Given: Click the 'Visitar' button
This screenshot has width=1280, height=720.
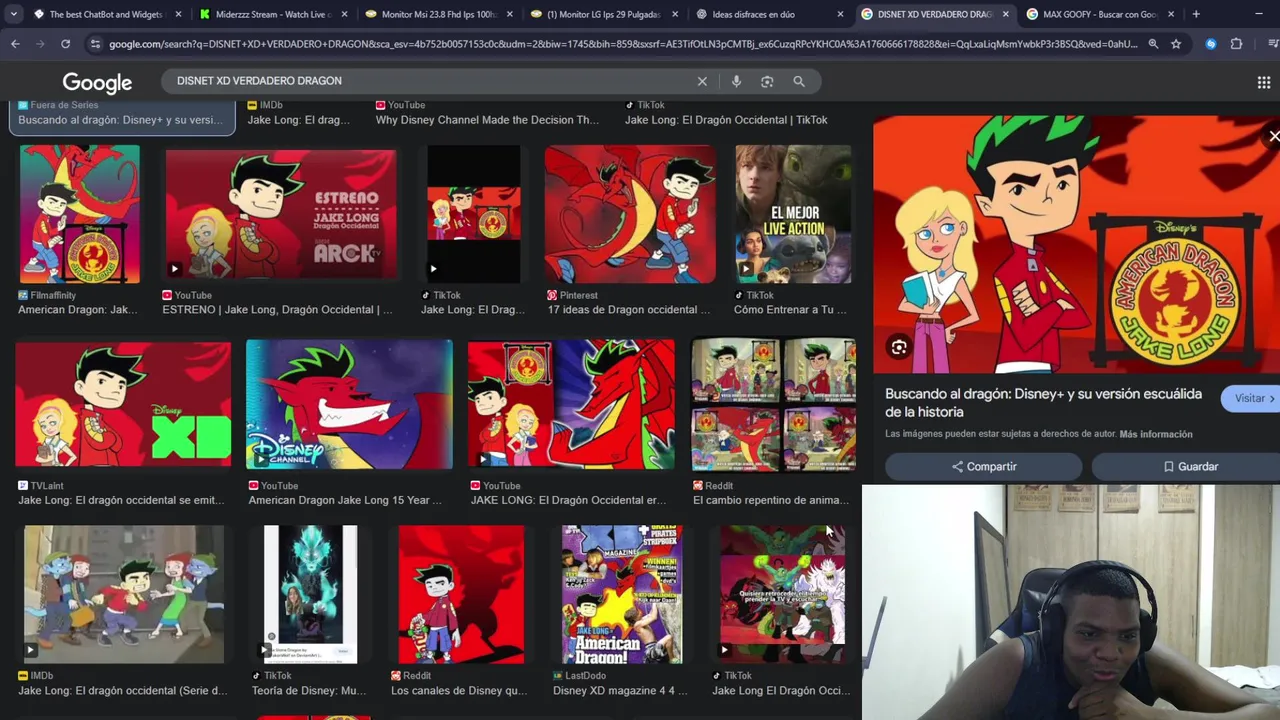Looking at the screenshot, I should point(1252,398).
